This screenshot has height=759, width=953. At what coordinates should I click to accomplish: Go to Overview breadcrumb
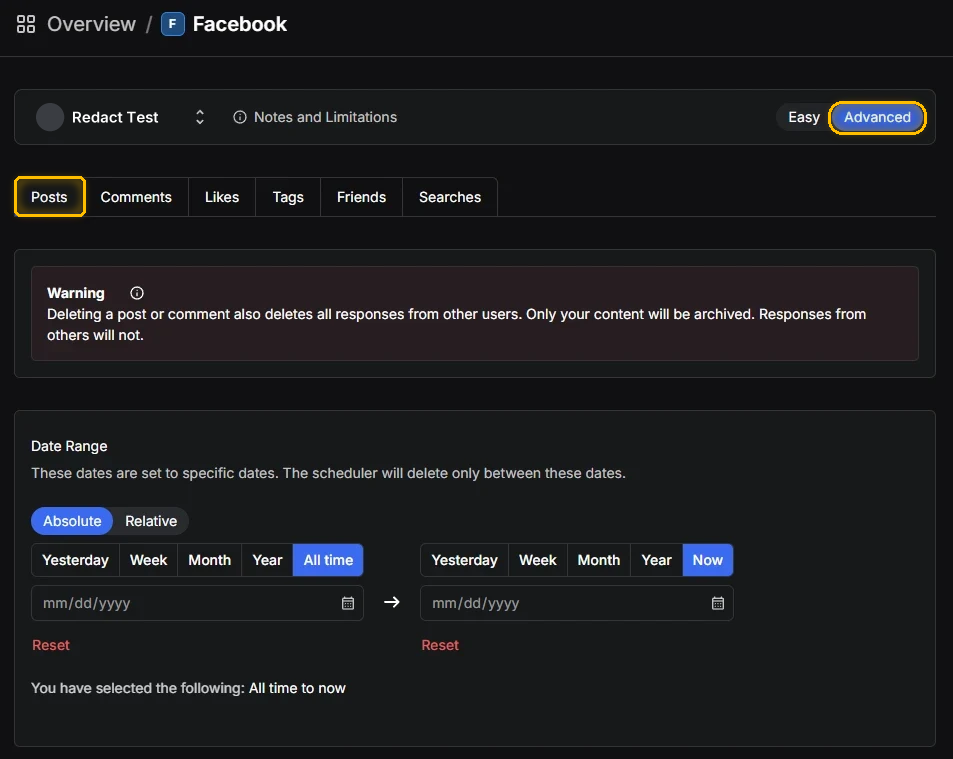pyautogui.click(x=91, y=24)
